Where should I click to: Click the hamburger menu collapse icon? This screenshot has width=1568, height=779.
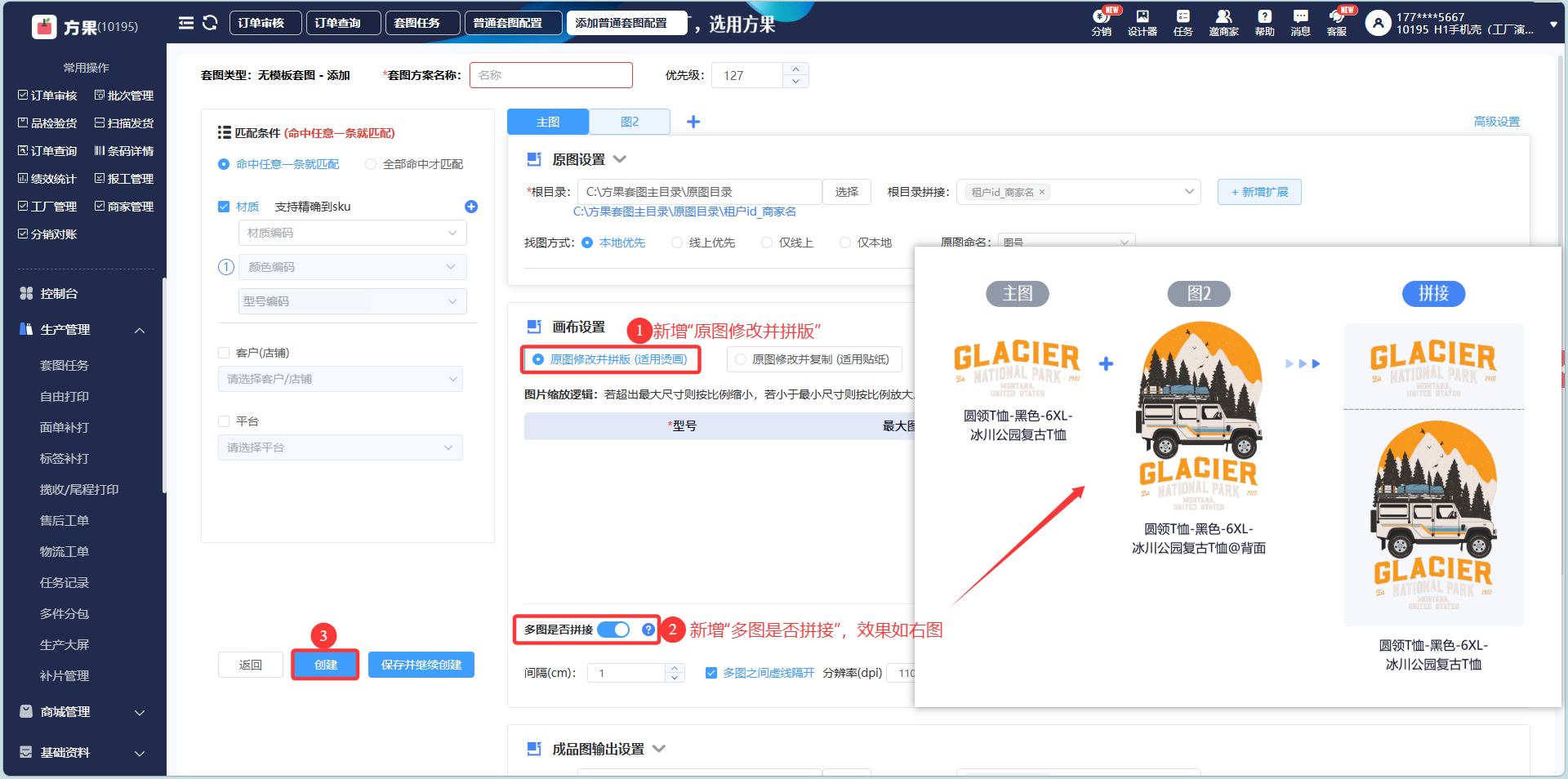[186, 23]
